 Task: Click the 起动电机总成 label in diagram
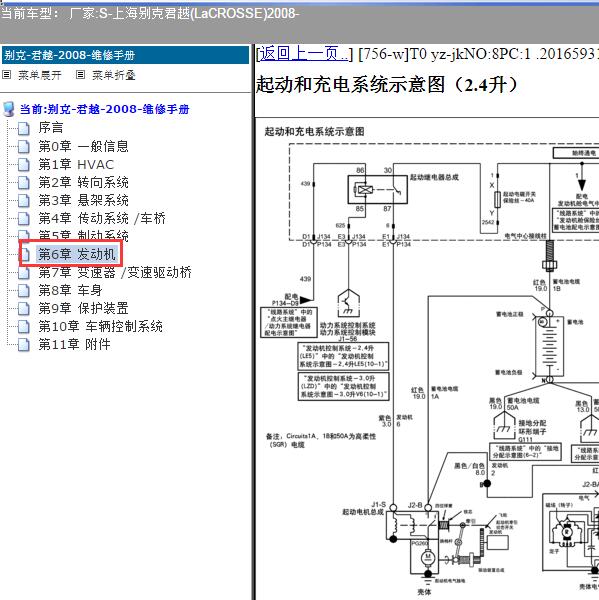click(x=362, y=512)
